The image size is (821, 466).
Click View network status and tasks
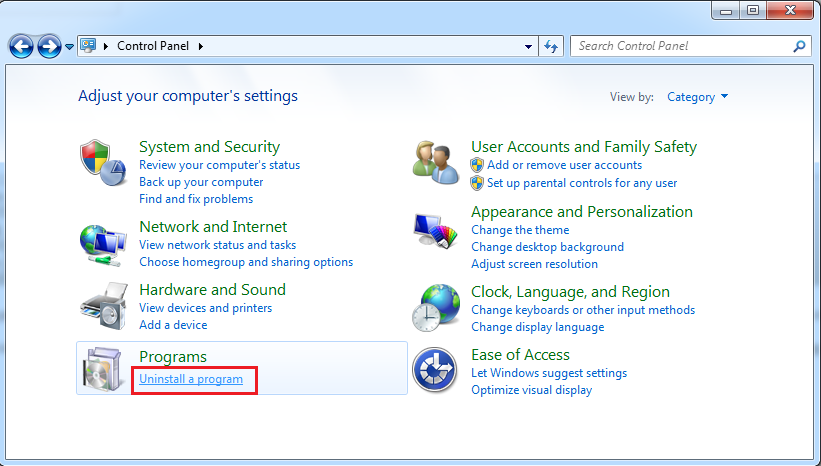pyautogui.click(x=217, y=245)
